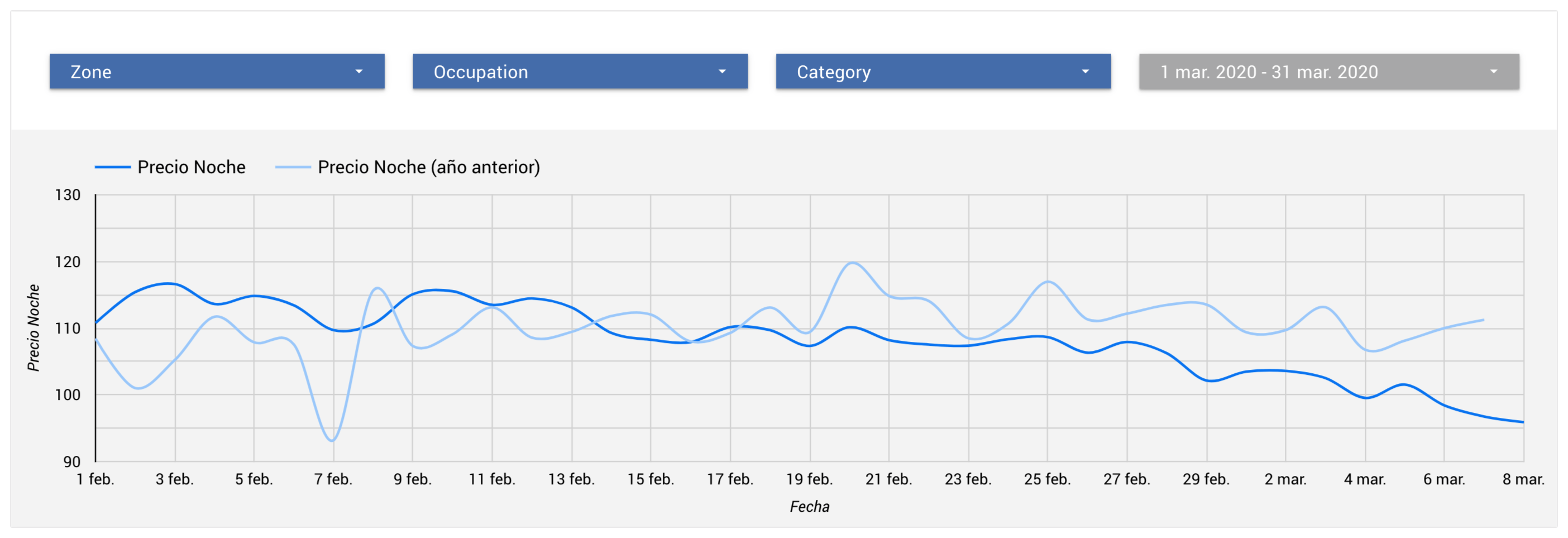Click the '120' y-axis value
Screen dimensions: 1568x538
pyautogui.click(x=68, y=262)
